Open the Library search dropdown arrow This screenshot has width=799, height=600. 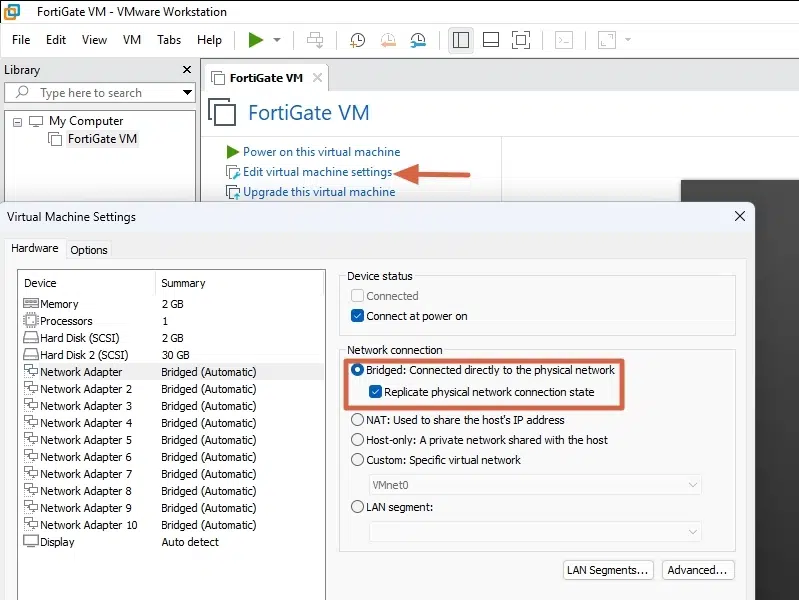[x=187, y=93]
